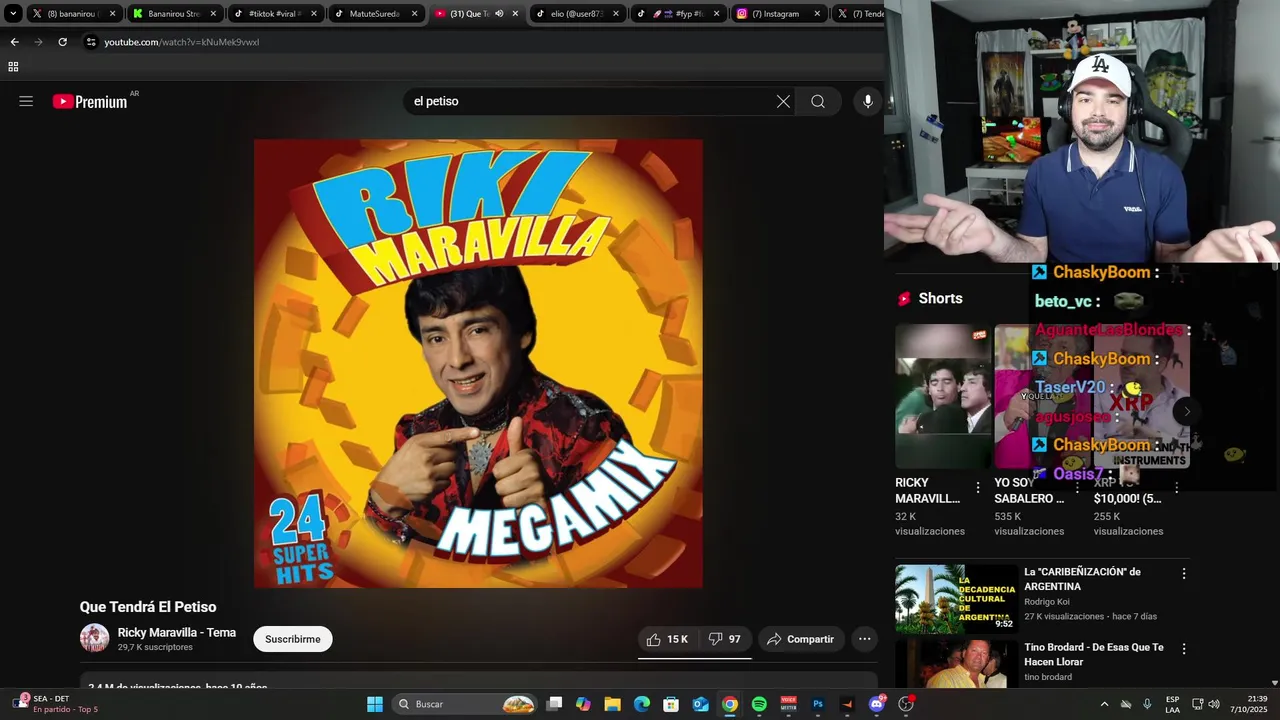Open the SEA - DET sports widget

(x=55, y=704)
